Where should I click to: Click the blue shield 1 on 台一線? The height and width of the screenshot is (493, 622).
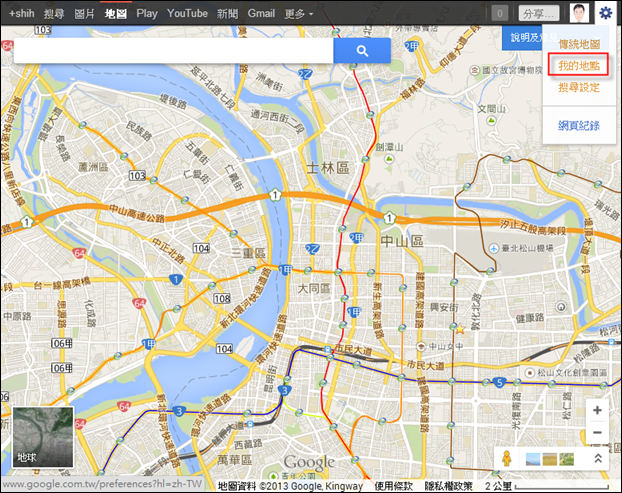point(176,279)
